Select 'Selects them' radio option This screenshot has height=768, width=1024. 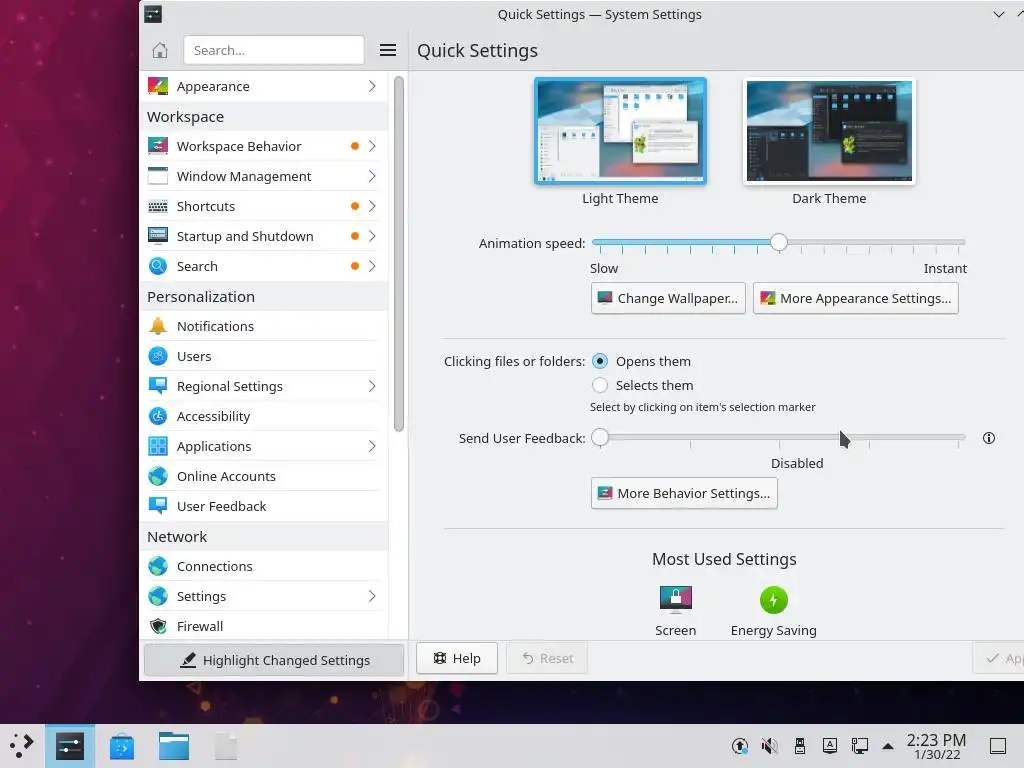point(600,385)
